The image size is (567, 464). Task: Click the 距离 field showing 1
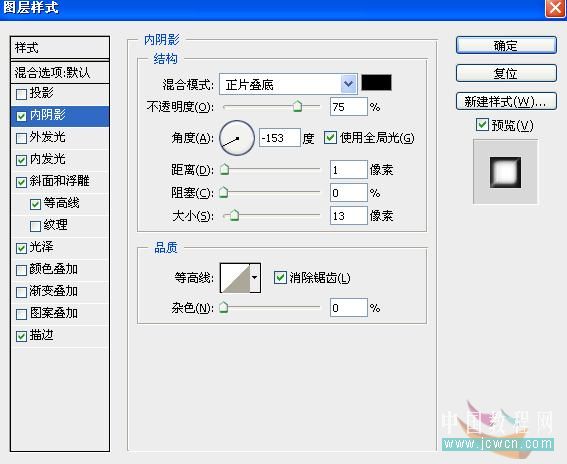point(349,170)
